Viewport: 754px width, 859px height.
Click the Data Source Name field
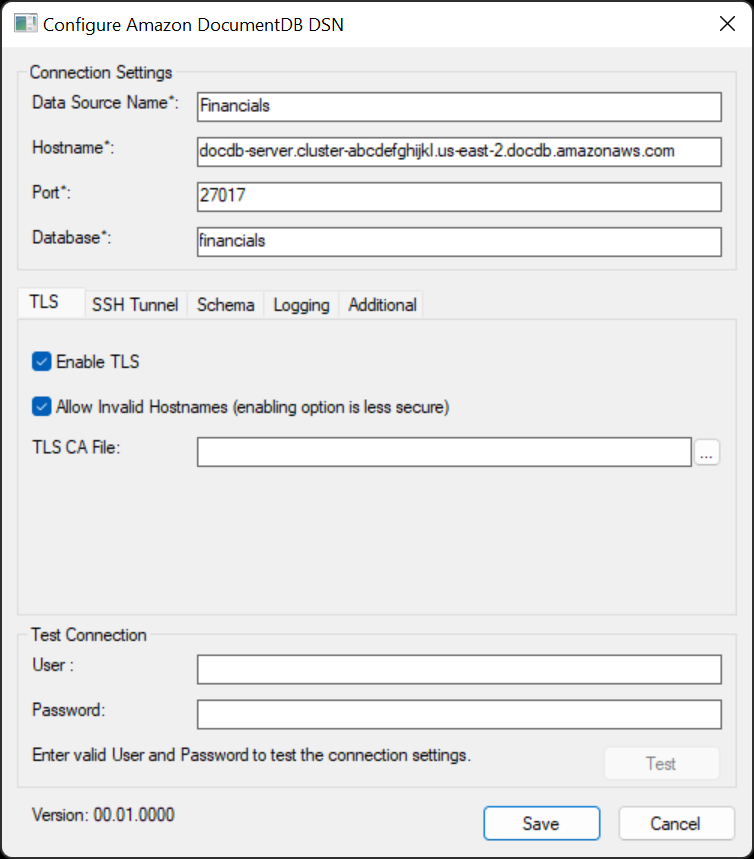459,107
